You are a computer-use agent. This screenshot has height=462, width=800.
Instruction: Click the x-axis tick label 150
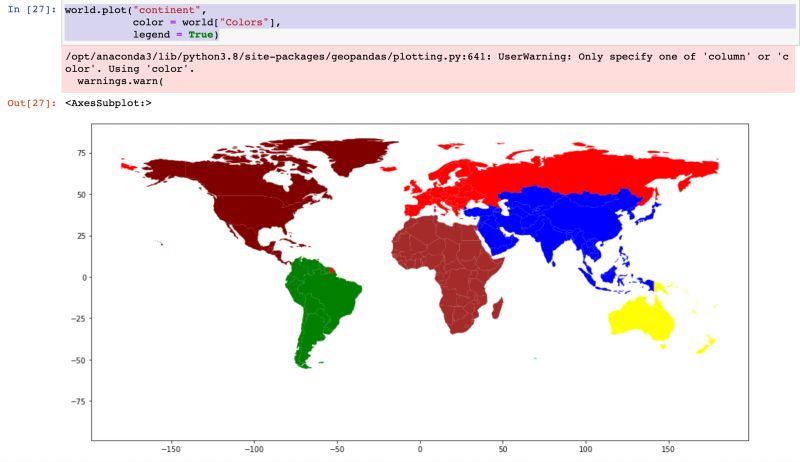pyautogui.click(x=668, y=449)
